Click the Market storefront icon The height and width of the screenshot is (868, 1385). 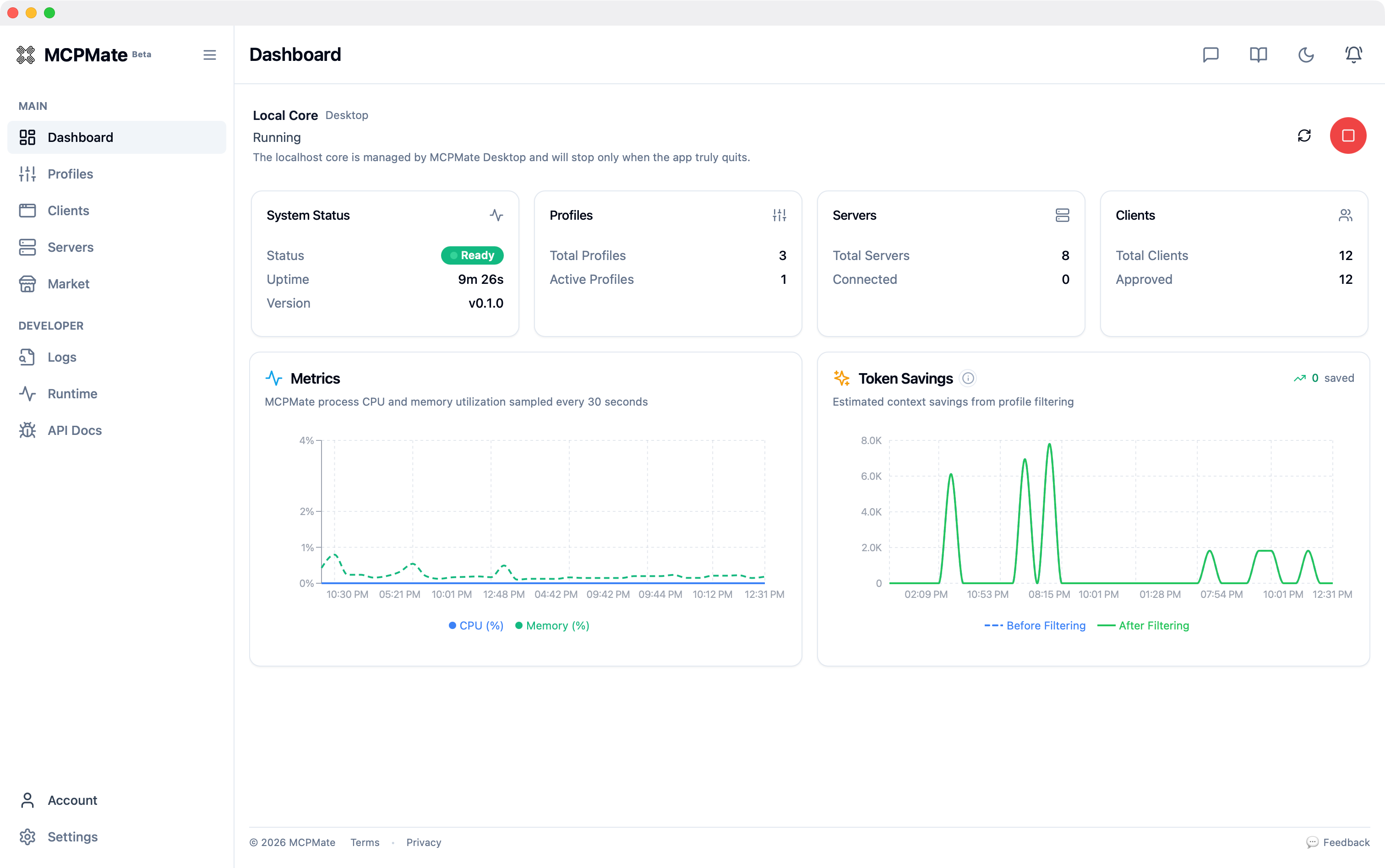point(27,284)
